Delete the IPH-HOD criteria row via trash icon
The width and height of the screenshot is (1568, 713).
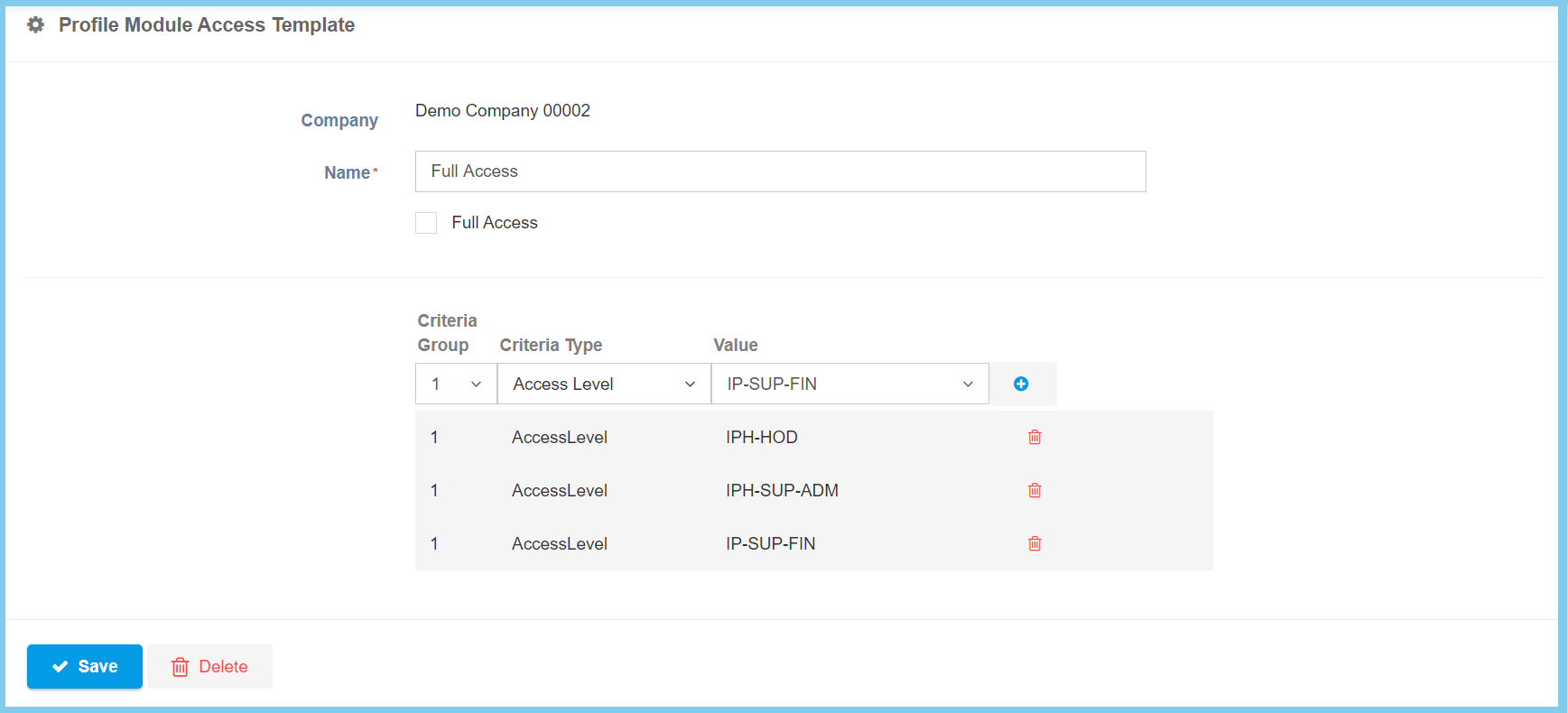(1035, 438)
